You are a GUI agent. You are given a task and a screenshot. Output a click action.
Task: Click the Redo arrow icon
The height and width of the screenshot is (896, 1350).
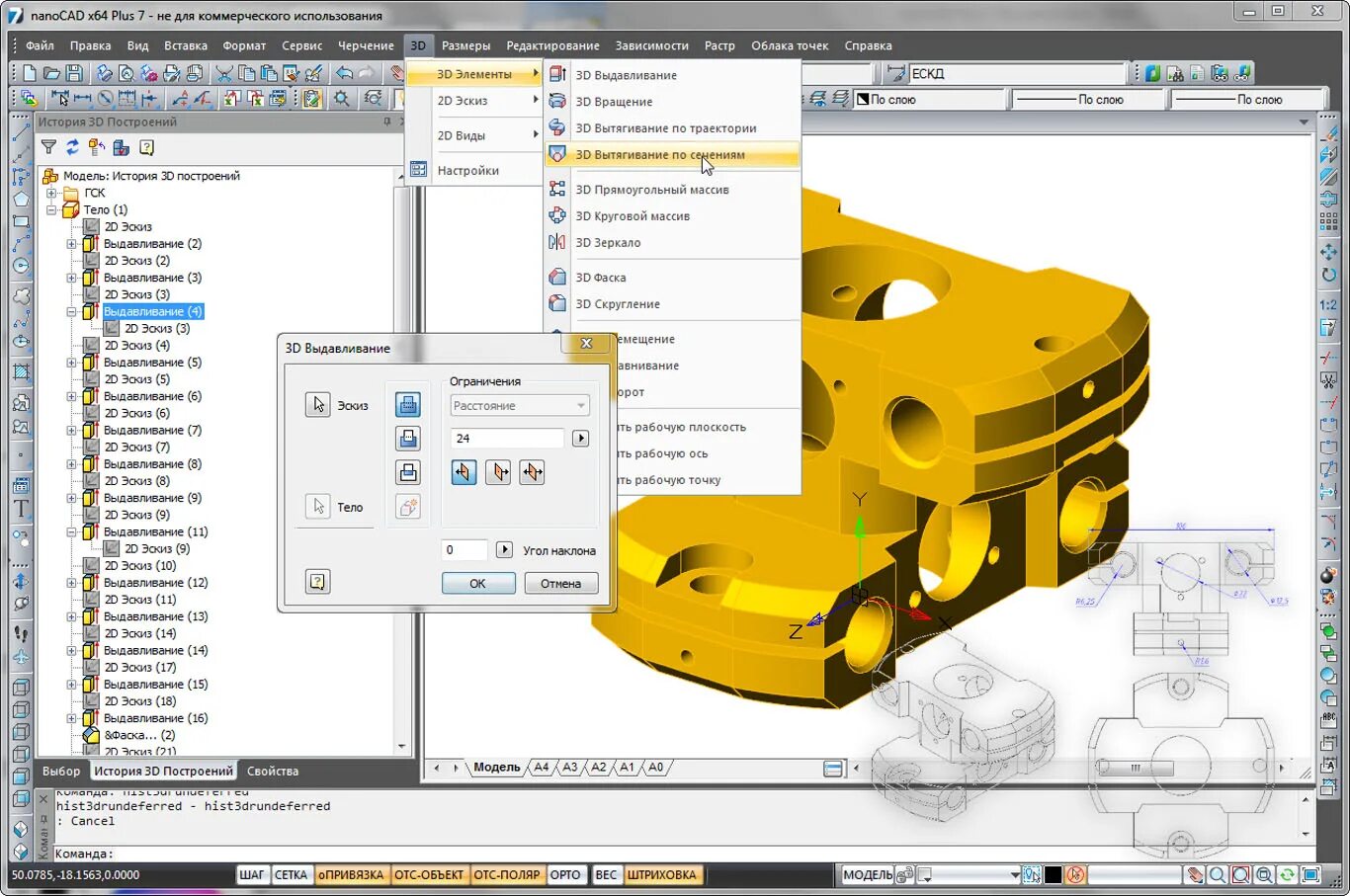(367, 73)
